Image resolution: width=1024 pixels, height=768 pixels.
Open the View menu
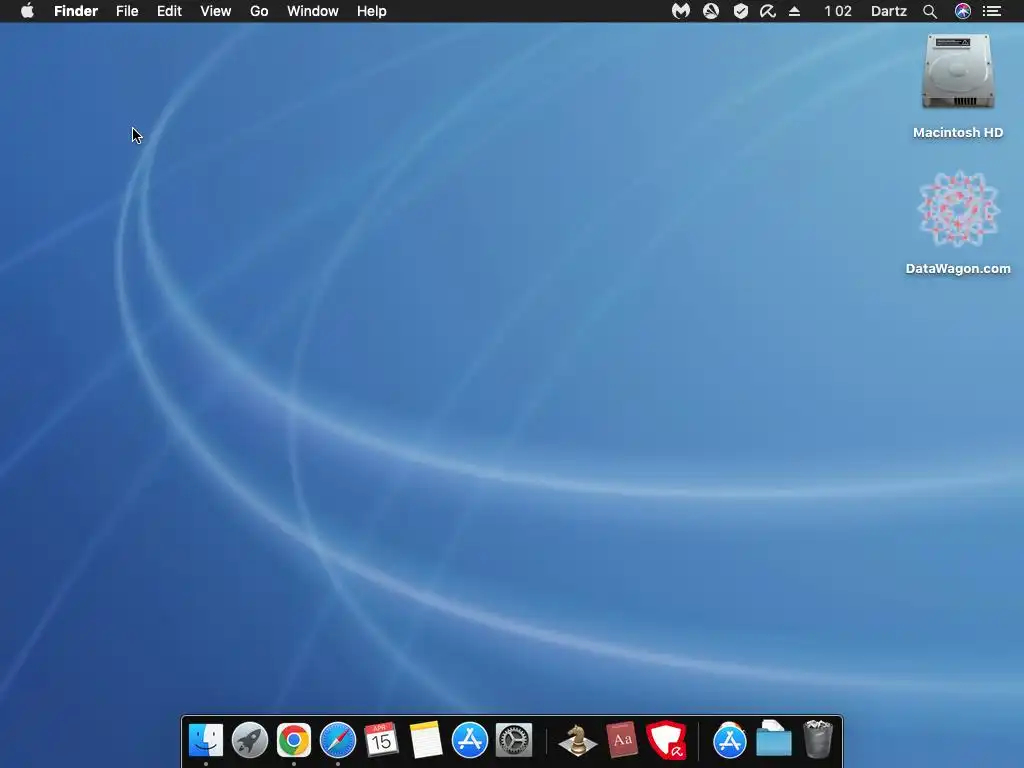click(216, 11)
